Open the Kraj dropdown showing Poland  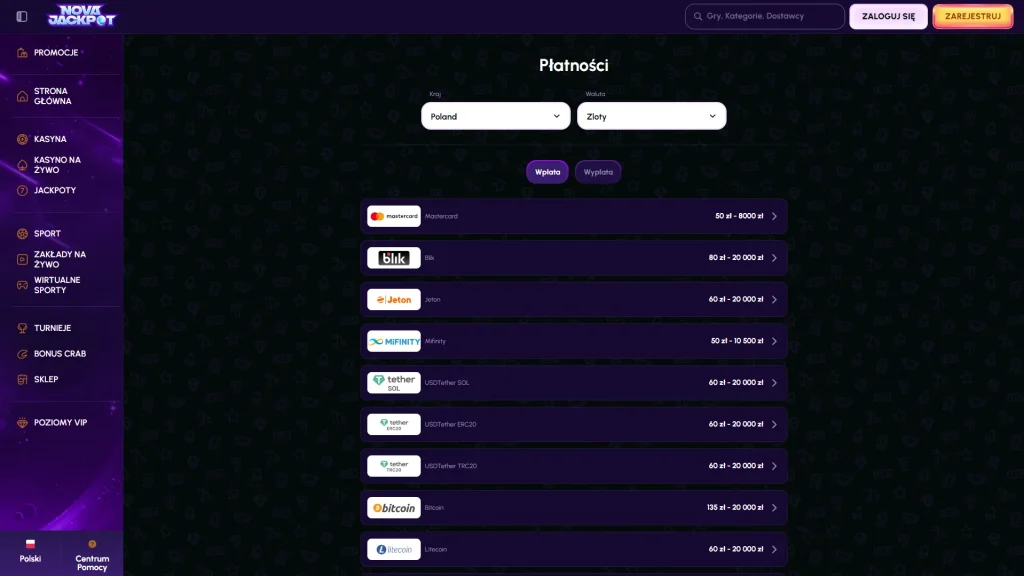point(496,116)
